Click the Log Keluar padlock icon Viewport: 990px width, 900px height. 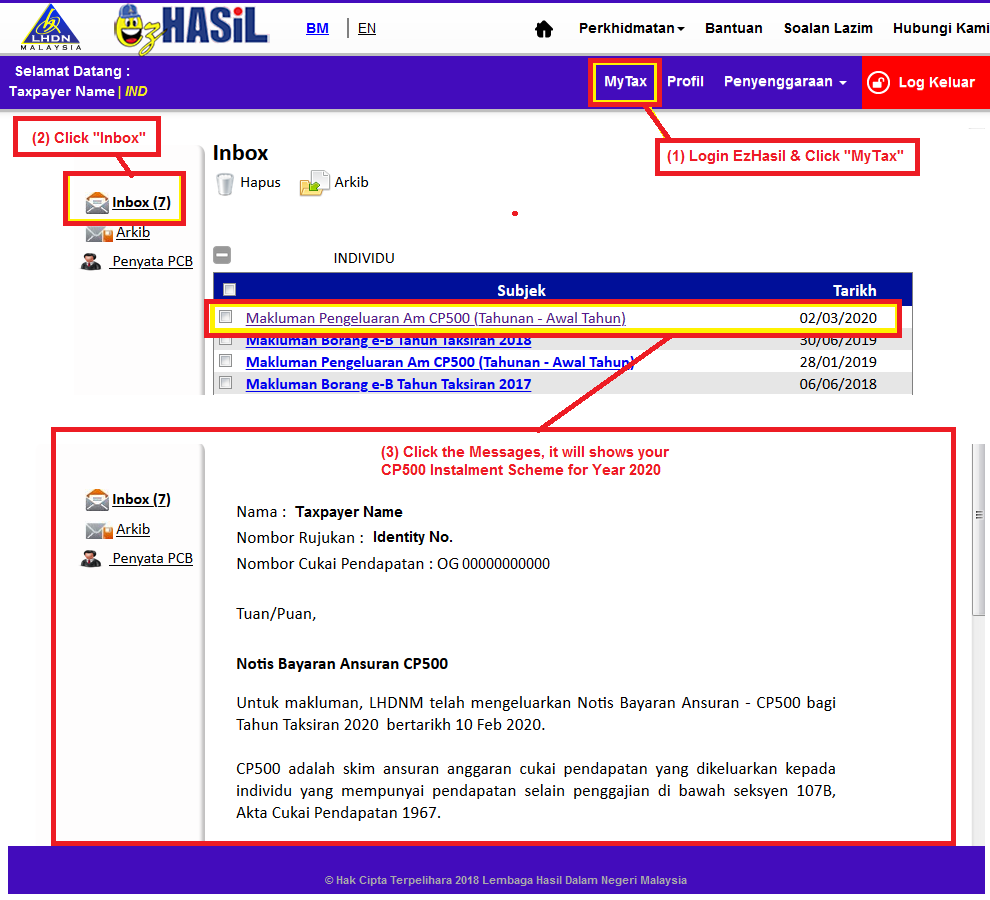click(x=878, y=82)
